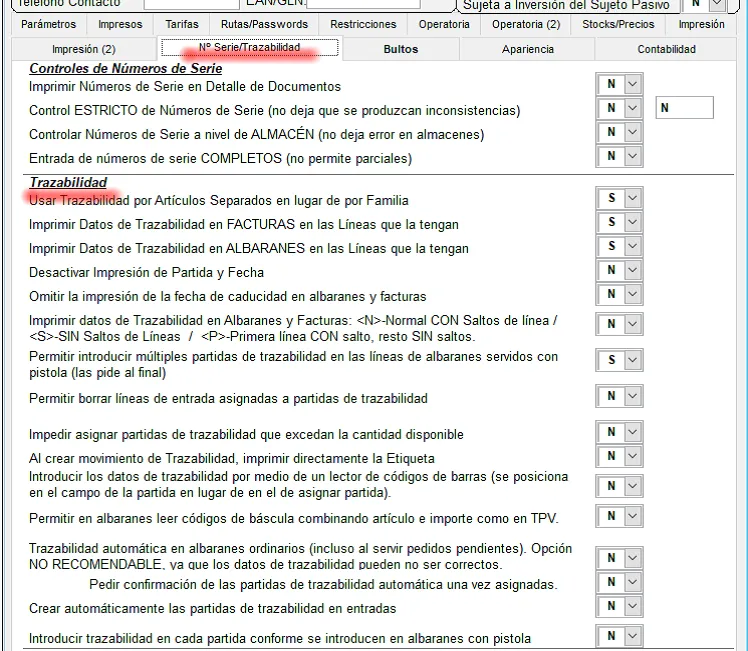
Task: Switch to the Tarifas tab
Action: point(182,24)
